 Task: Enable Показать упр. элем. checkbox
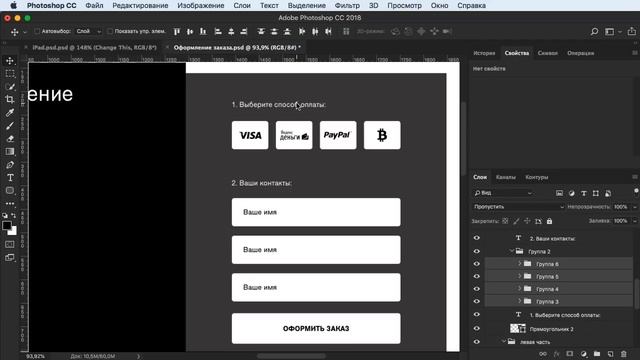pos(110,31)
